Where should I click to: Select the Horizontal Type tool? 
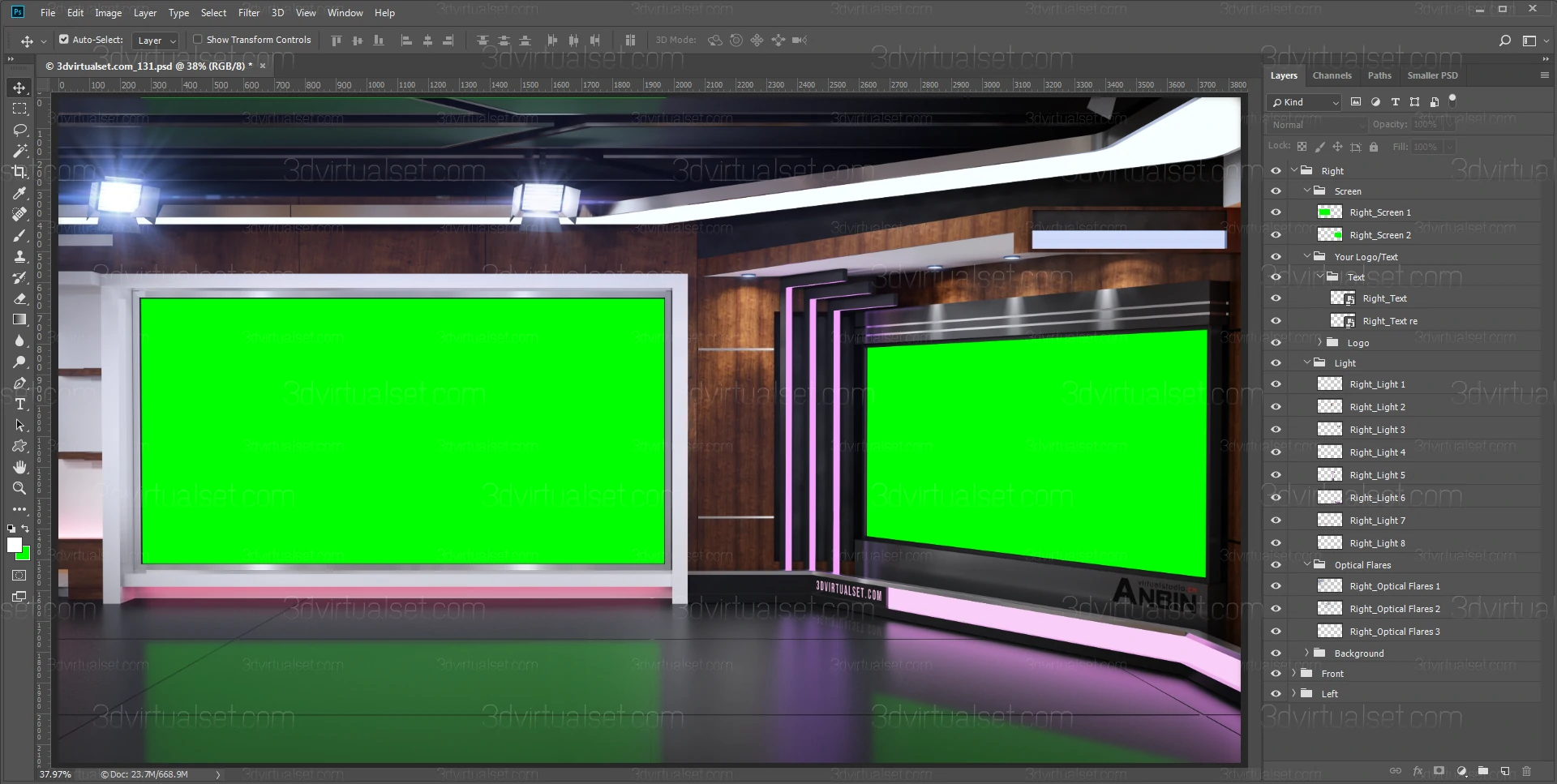19,404
